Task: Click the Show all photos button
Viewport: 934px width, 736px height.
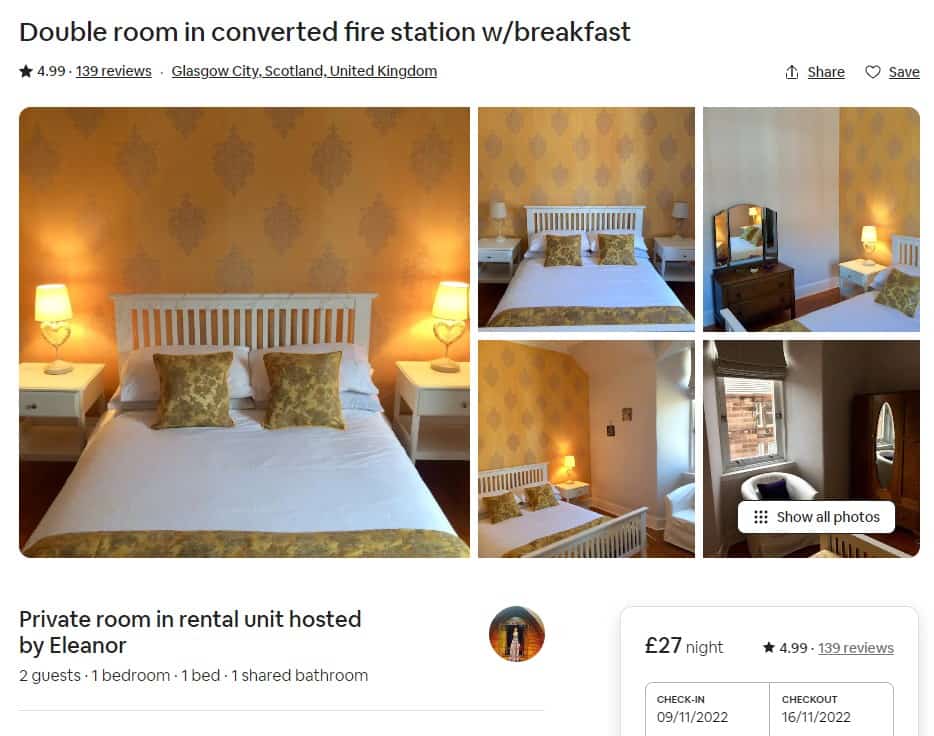Action: pos(816,517)
